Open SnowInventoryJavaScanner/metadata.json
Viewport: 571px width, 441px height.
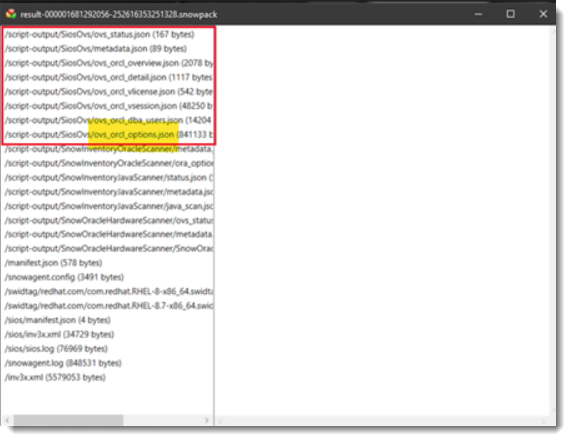point(109,192)
